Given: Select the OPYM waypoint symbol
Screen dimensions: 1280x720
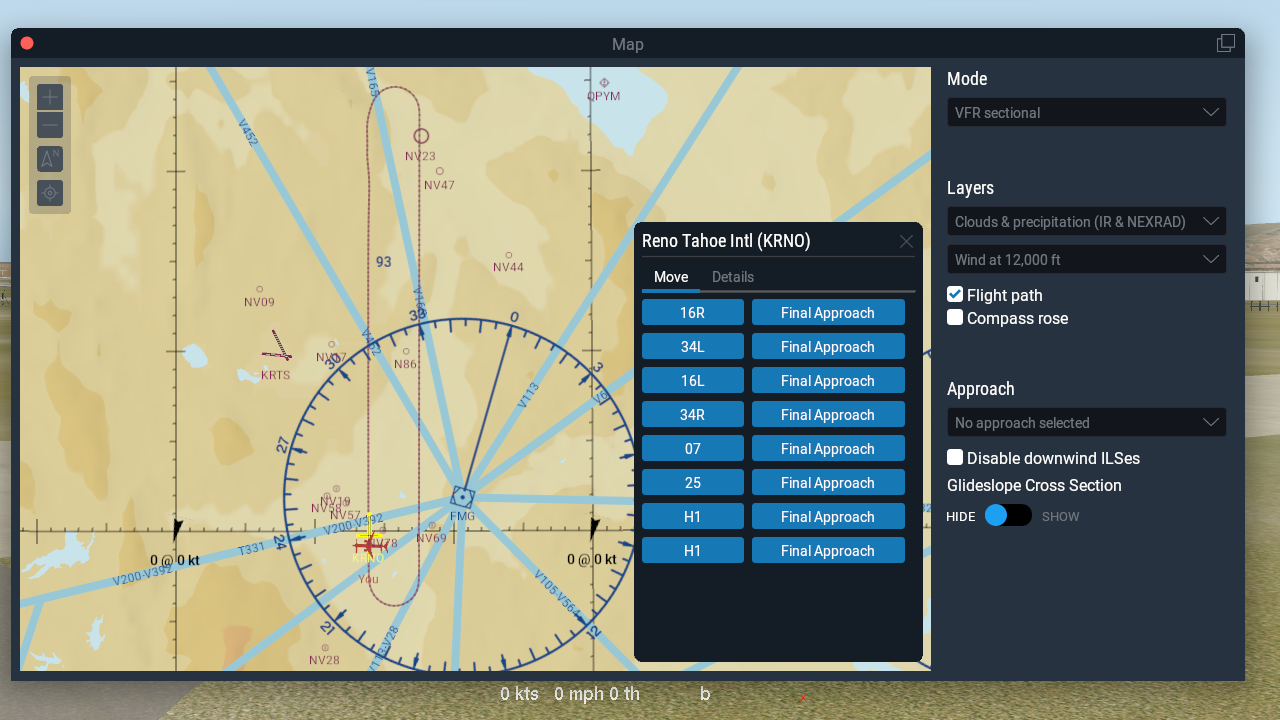Looking at the screenshot, I should [604, 83].
